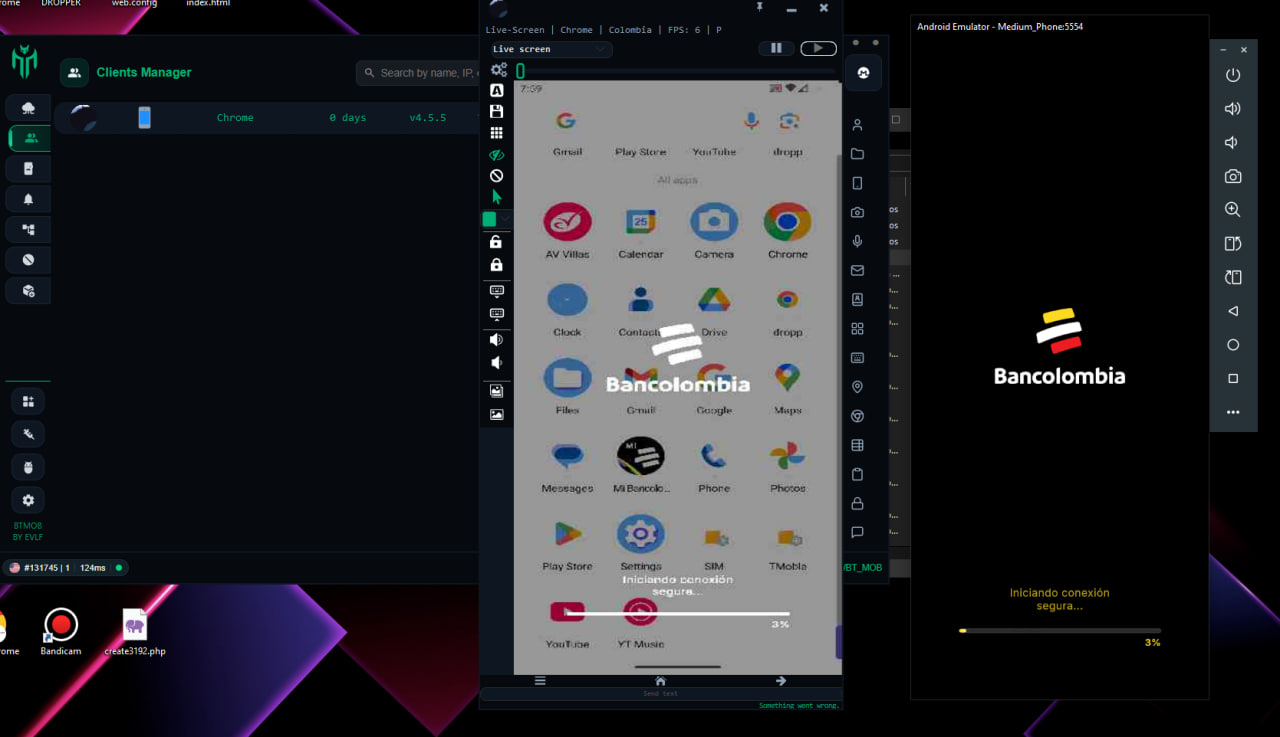This screenshot has height=737, width=1280.
Task: Focus the 'Search by name, IP' field
Action: (x=422, y=73)
